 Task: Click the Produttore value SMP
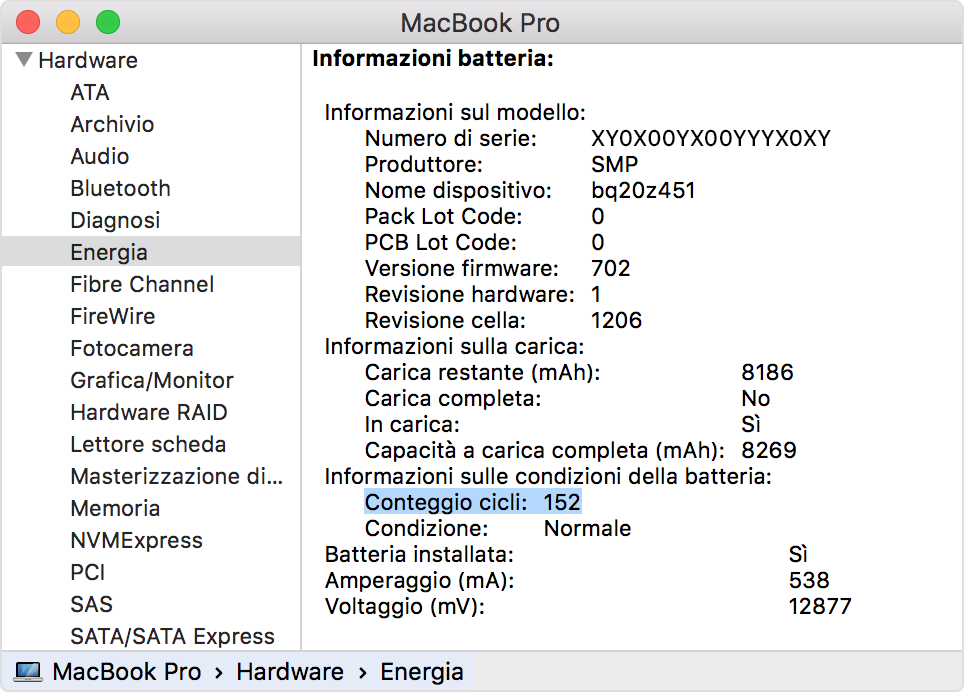(x=614, y=164)
